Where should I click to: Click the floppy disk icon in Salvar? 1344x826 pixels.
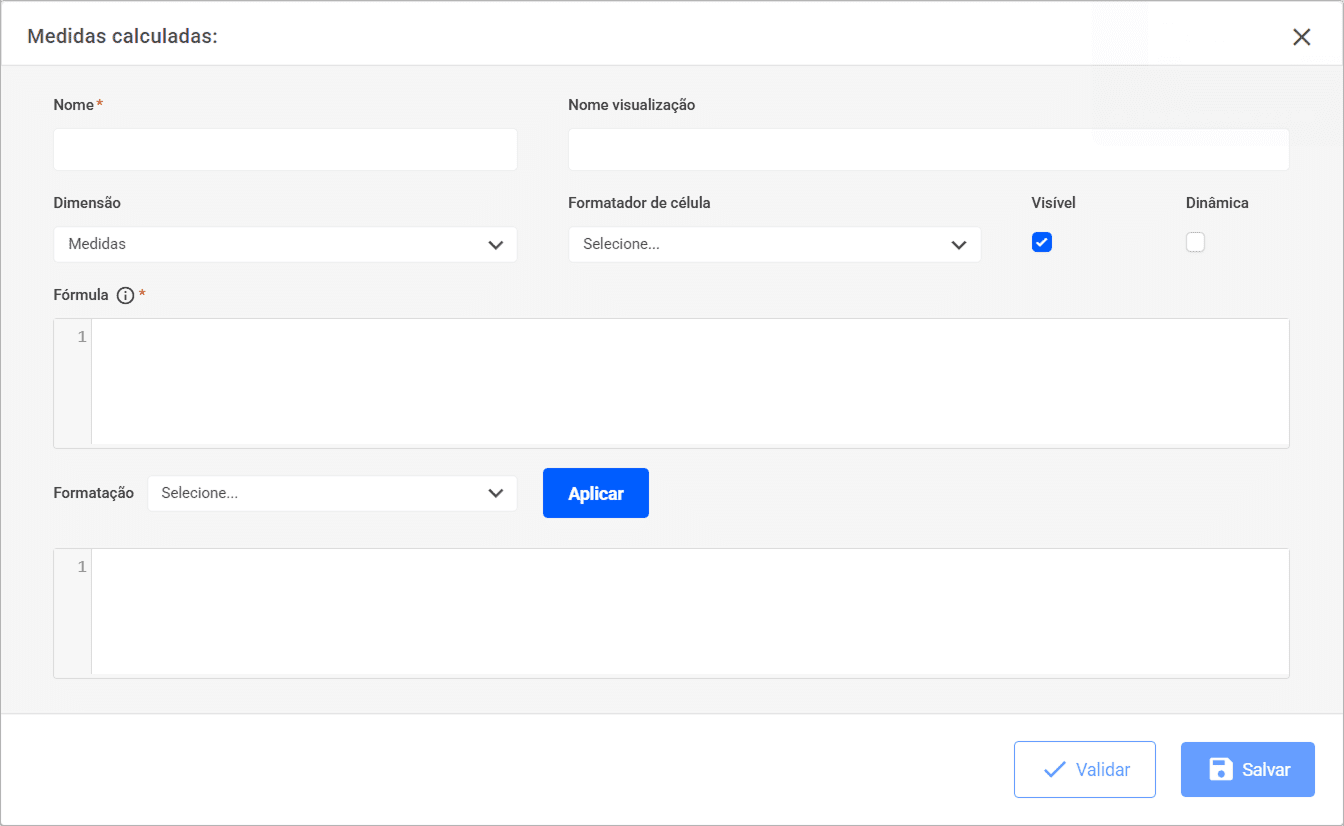click(1221, 769)
